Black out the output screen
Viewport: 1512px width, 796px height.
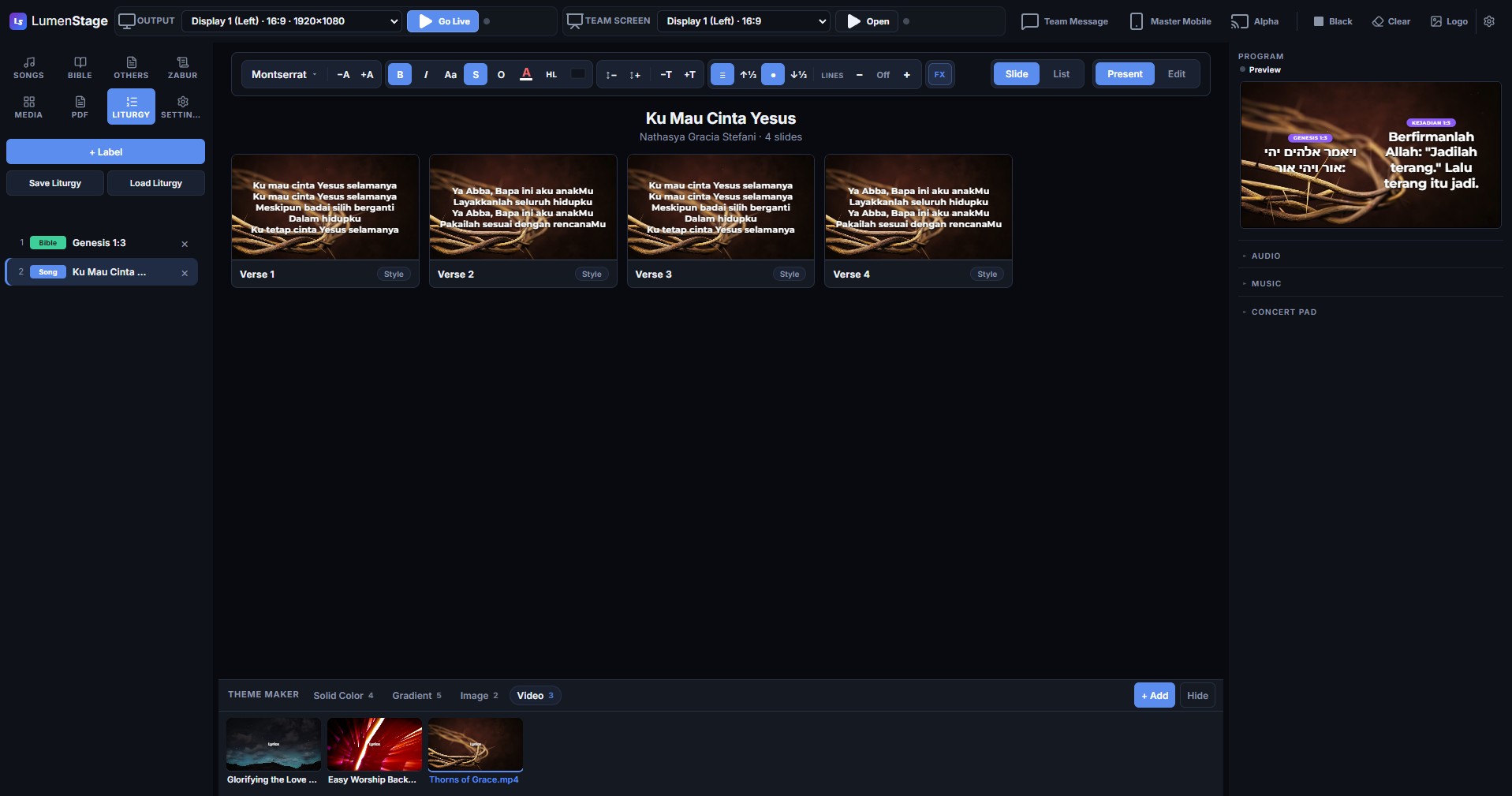tap(1333, 21)
